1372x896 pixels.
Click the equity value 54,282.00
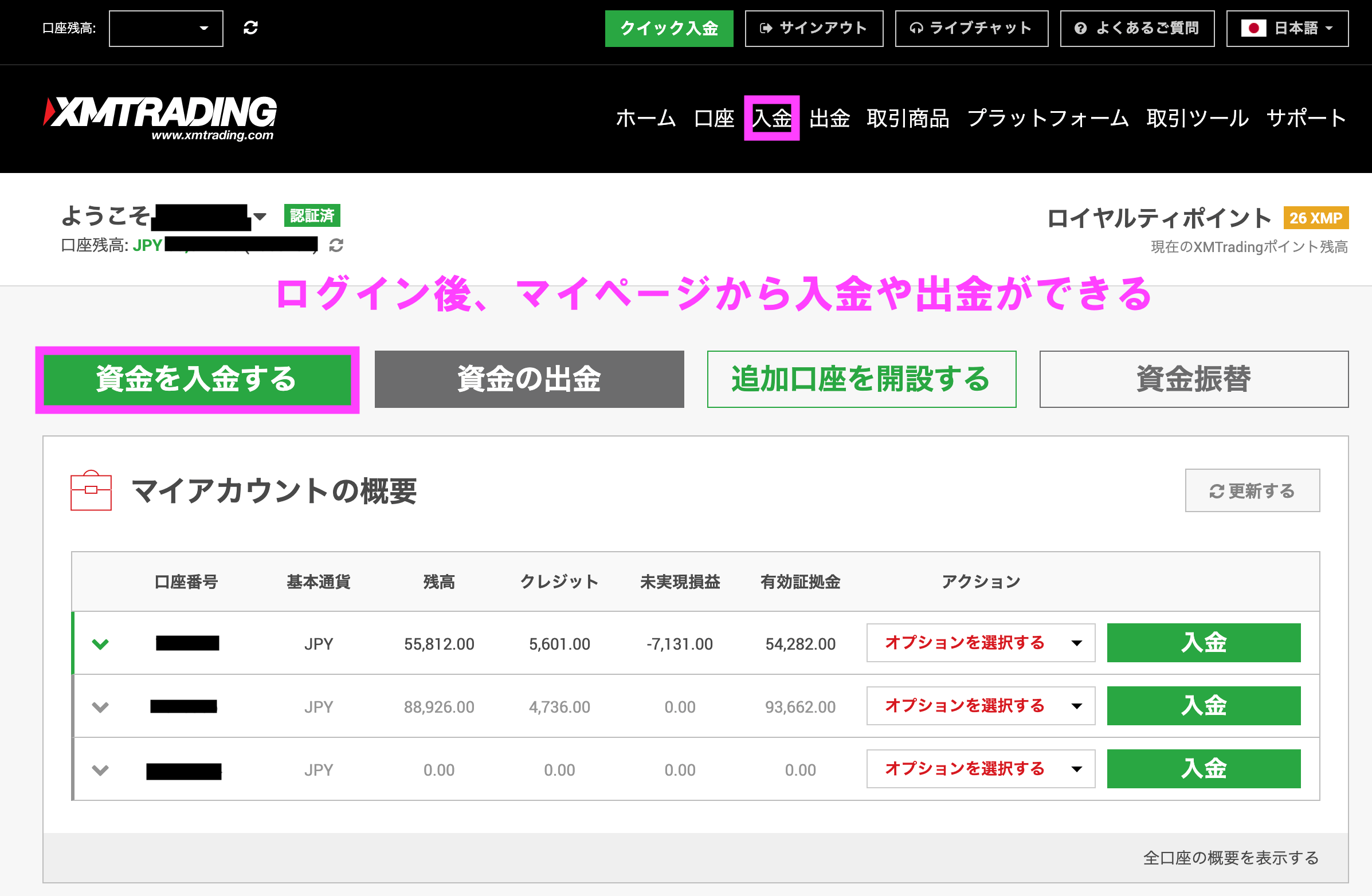click(x=800, y=643)
